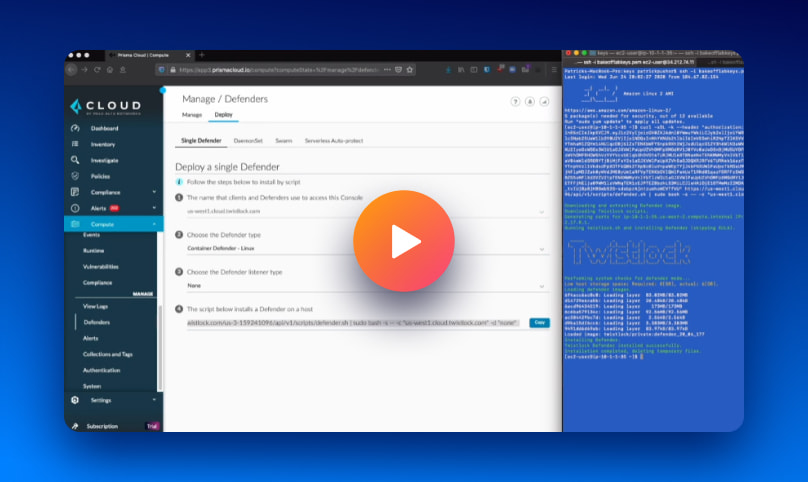Click the Inventory list icon in the sidebar
This screenshot has width=808, height=482.
(x=75, y=144)
